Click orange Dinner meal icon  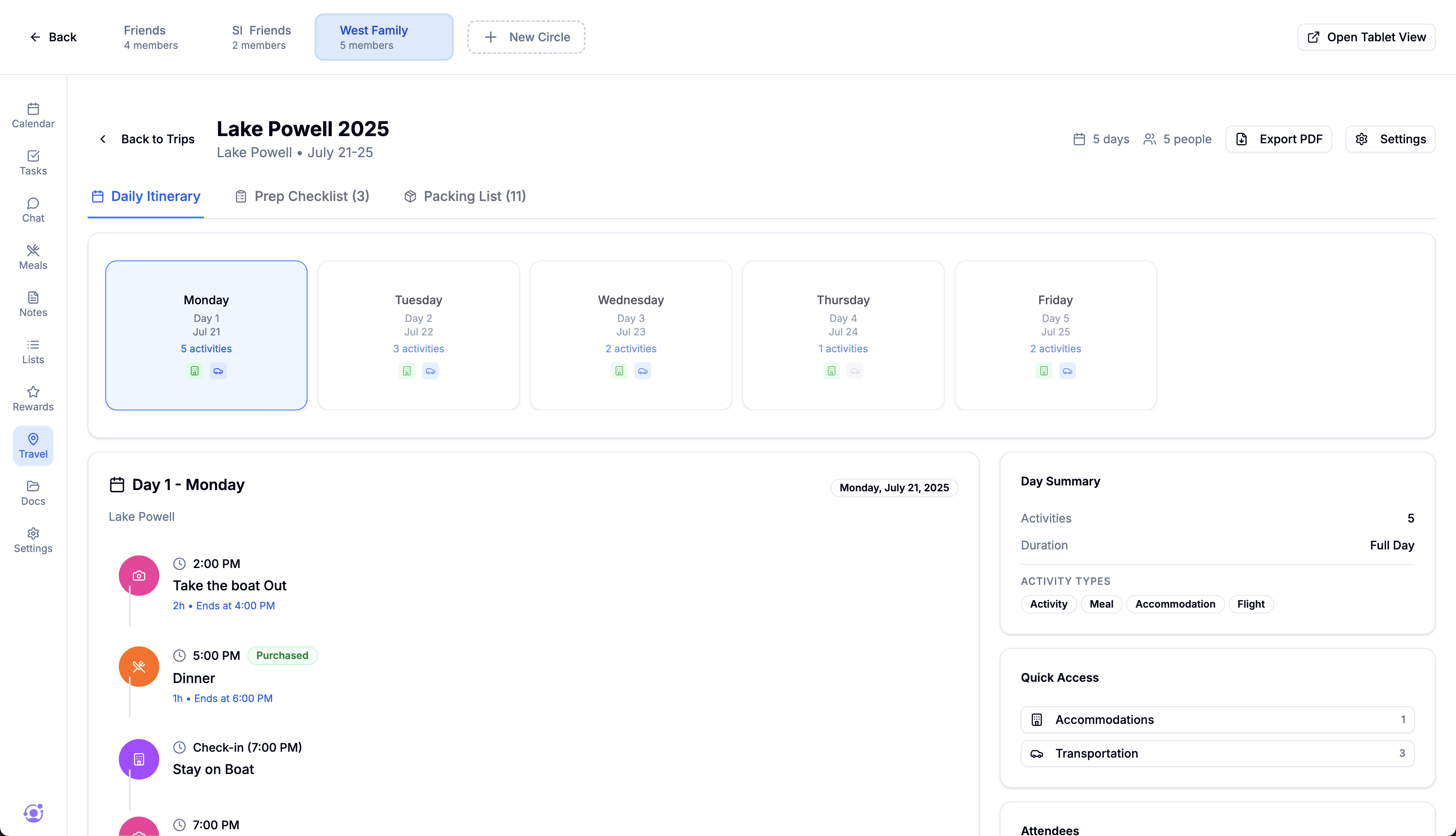(139, 667)
